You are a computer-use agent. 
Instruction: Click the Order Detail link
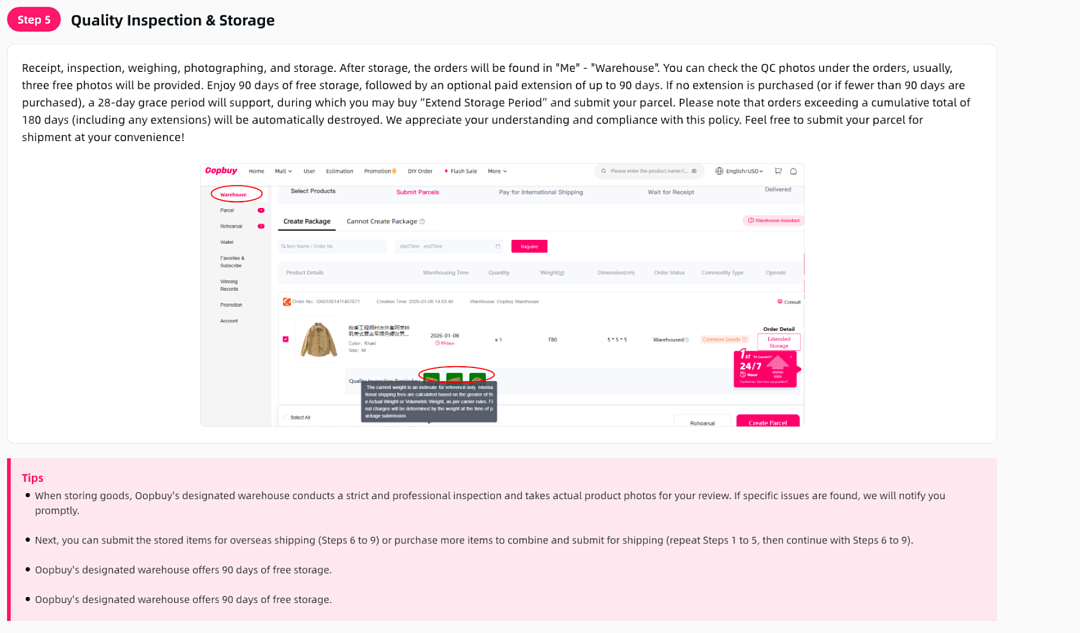[x=778, y=329]
